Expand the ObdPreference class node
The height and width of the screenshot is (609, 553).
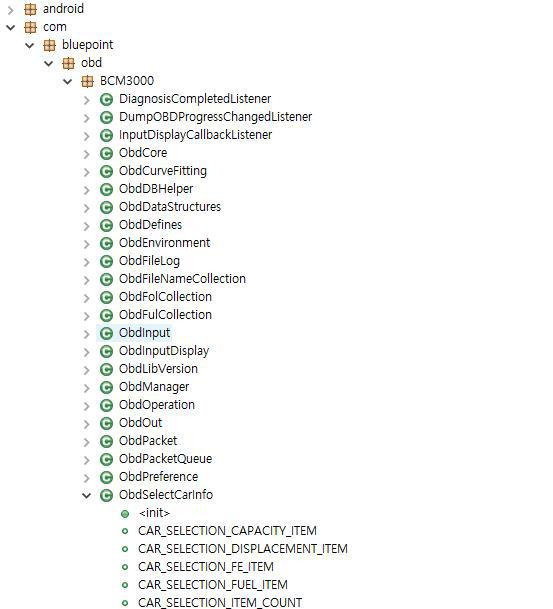point(87,478)
